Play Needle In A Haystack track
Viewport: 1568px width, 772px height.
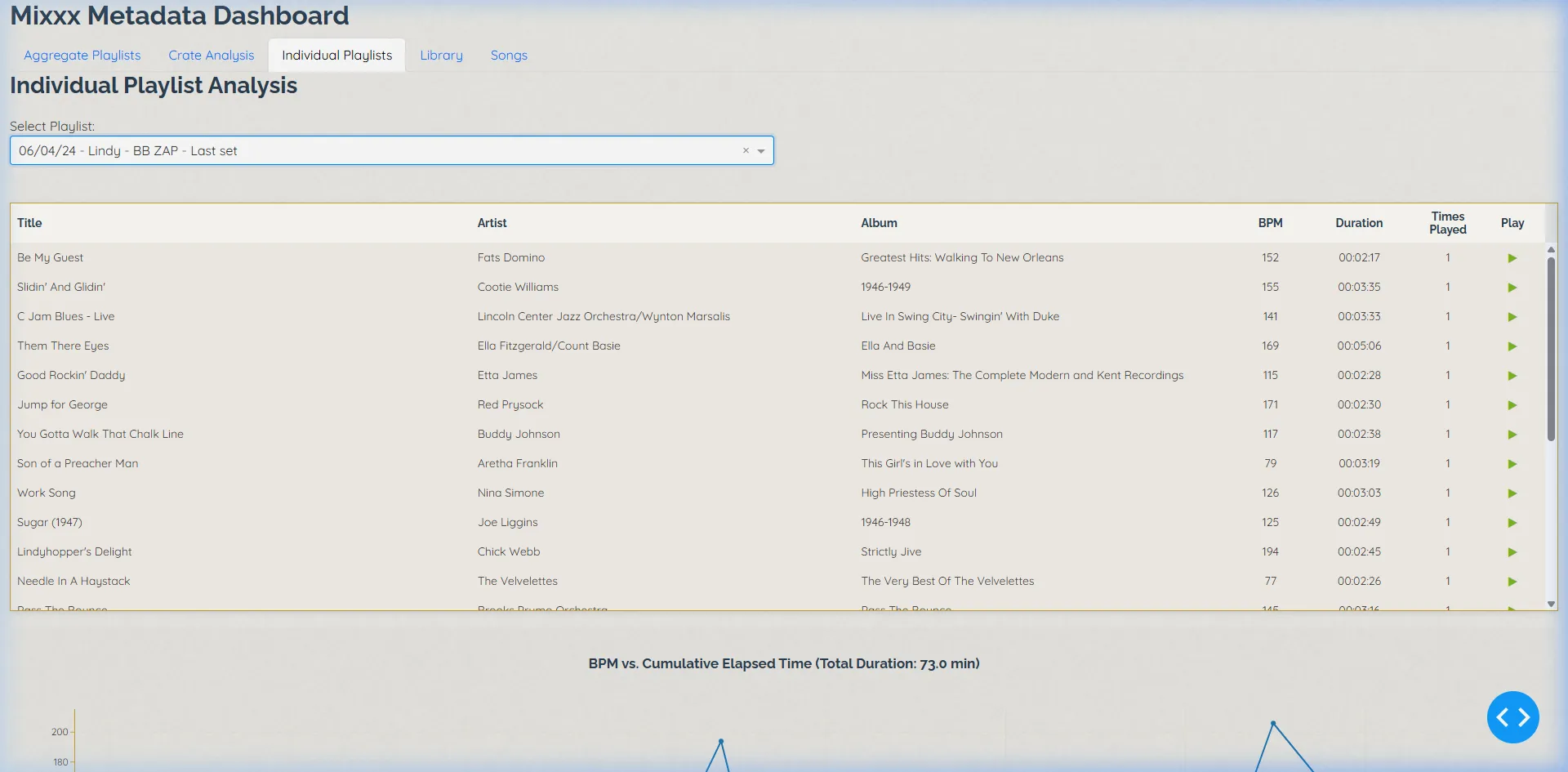(x=1512, y=582)
